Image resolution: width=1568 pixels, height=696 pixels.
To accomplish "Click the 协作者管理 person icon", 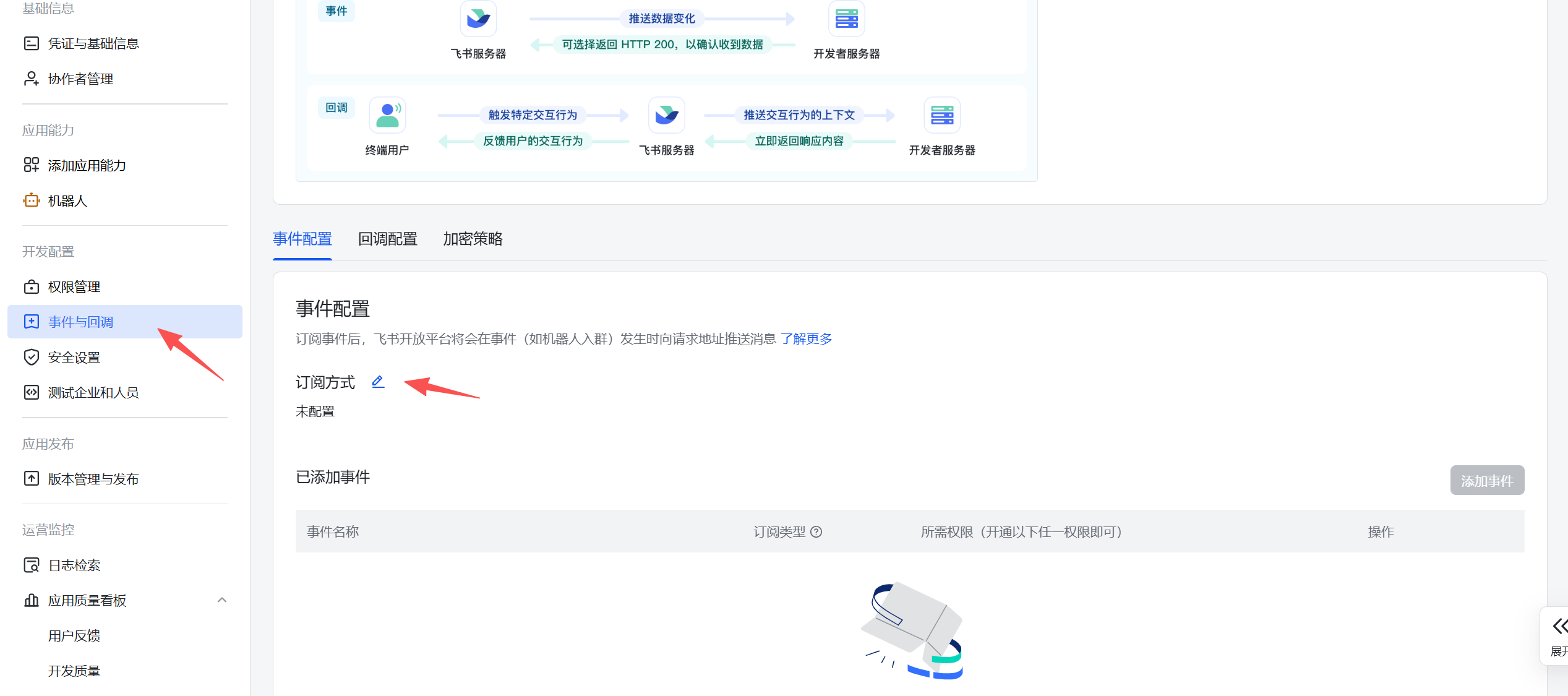I will coord(31,79).
